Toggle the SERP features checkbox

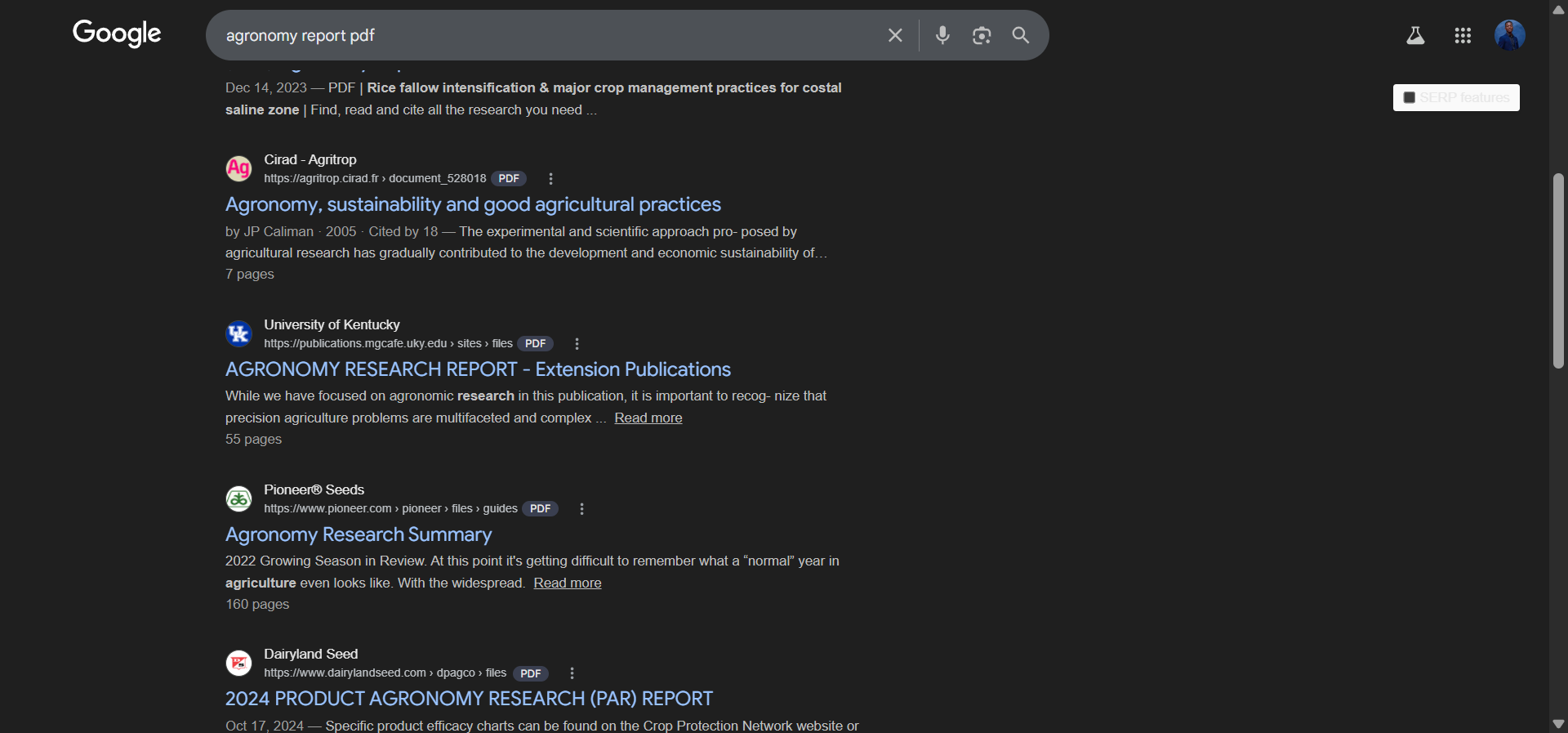[1409, 98]
